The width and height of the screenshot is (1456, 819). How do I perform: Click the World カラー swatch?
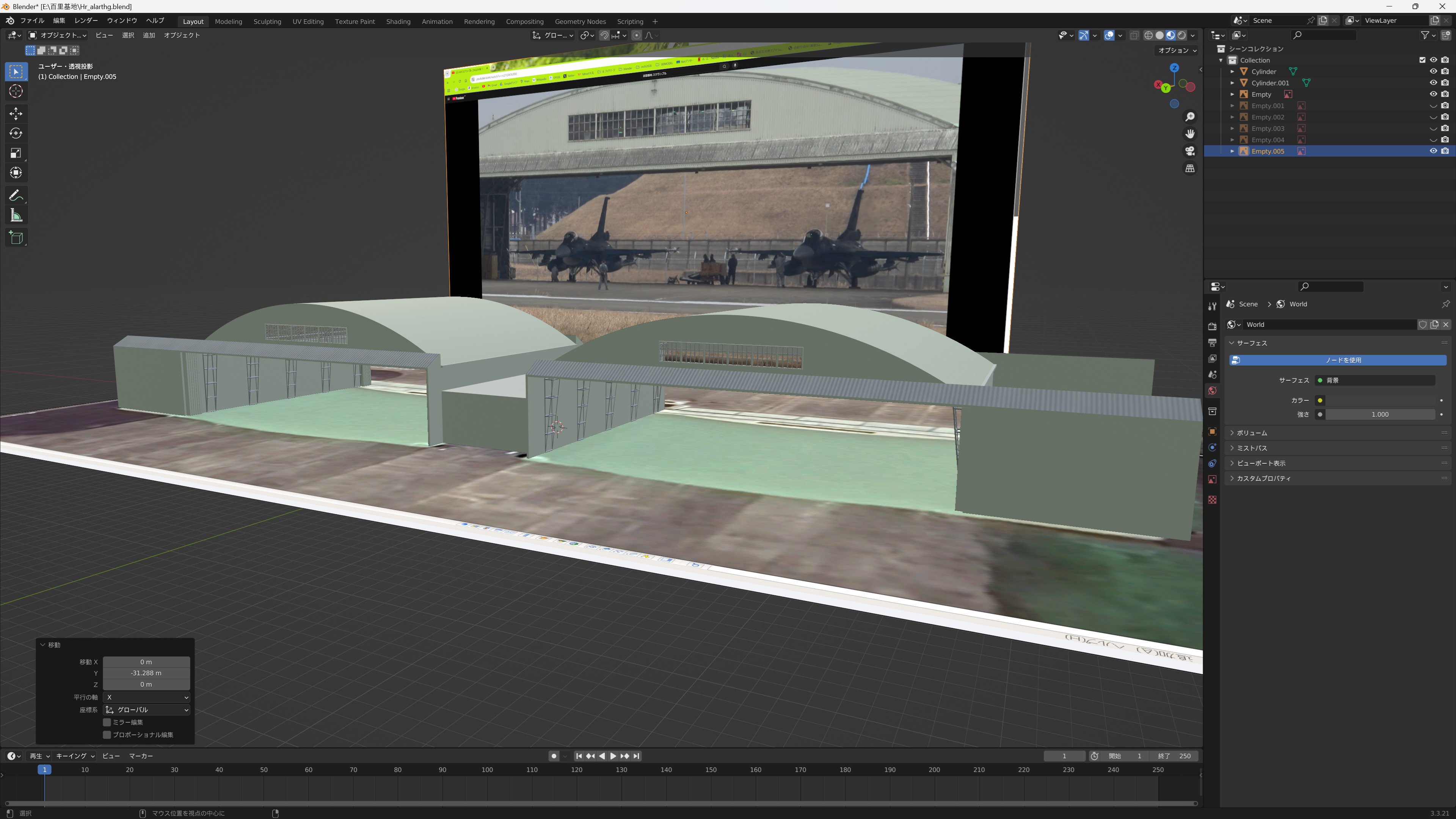pos(1380,400)
